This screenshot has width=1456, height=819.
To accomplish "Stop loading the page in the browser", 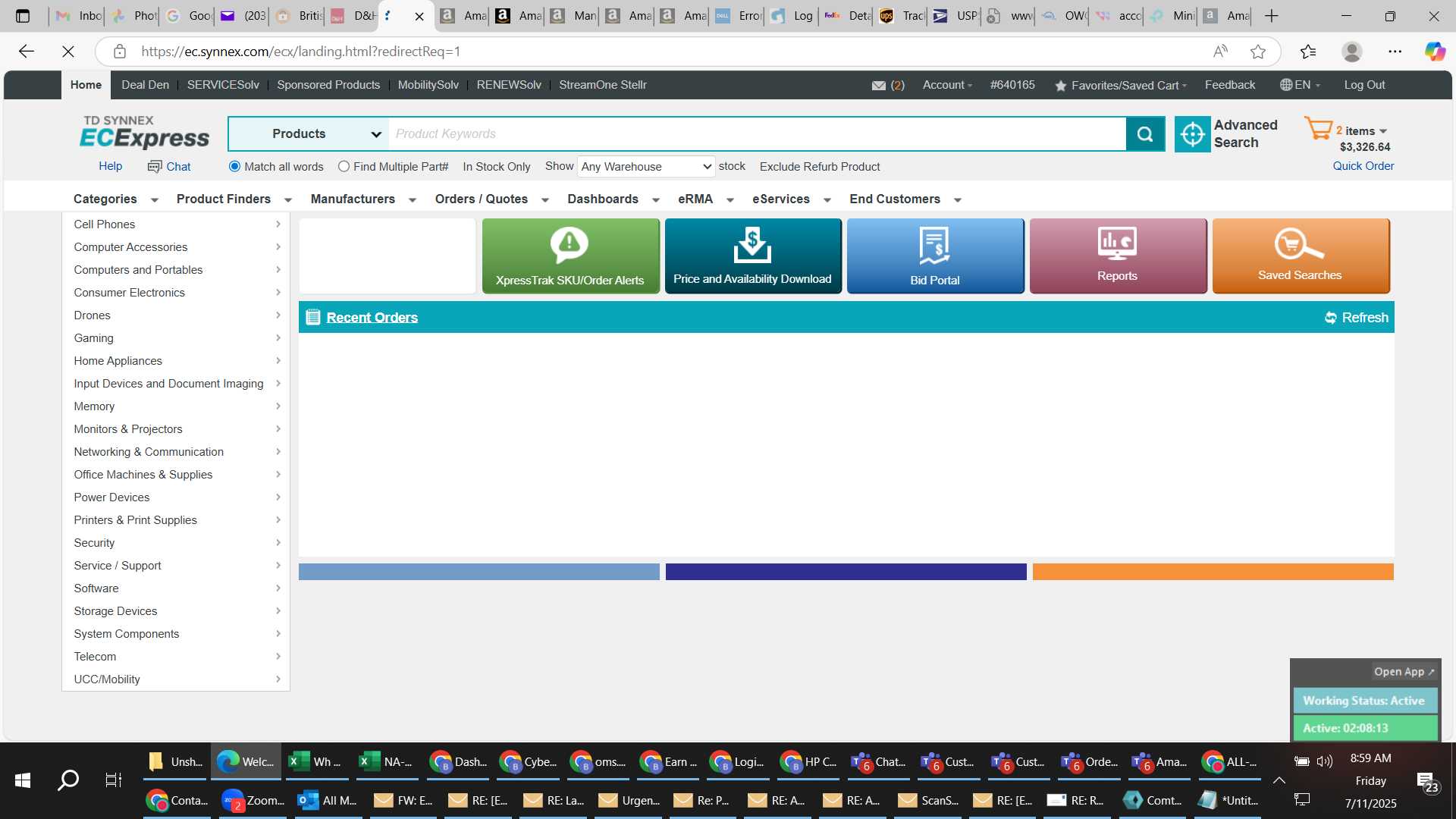I will point(68,52).
